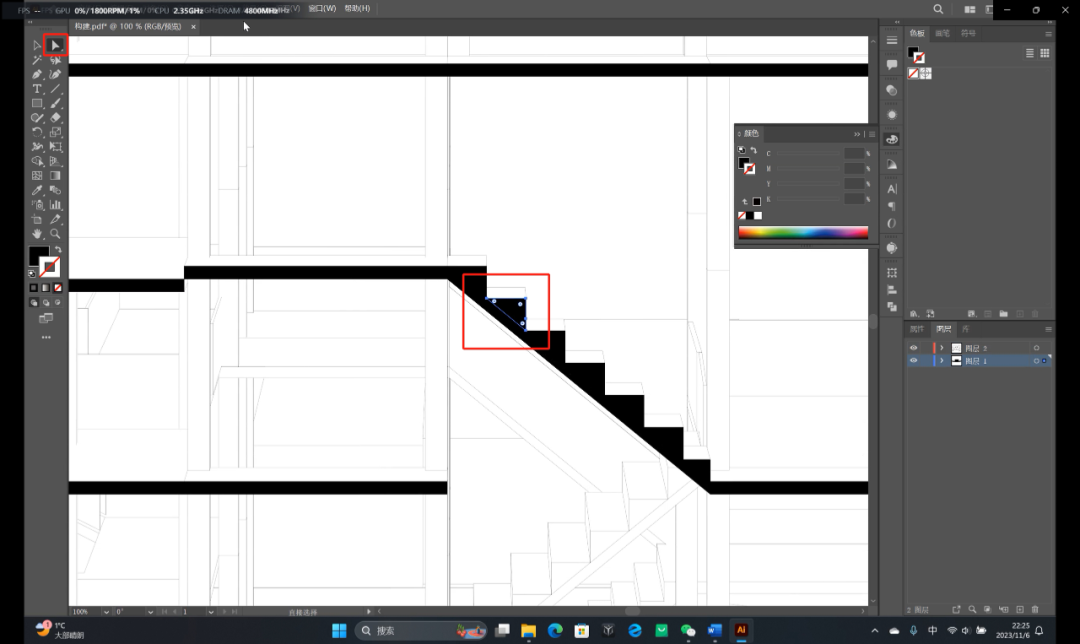Select the Hand tool
Image resolution: width=1080 pixels, height=644 pixels.
click(x=37, y=233)
